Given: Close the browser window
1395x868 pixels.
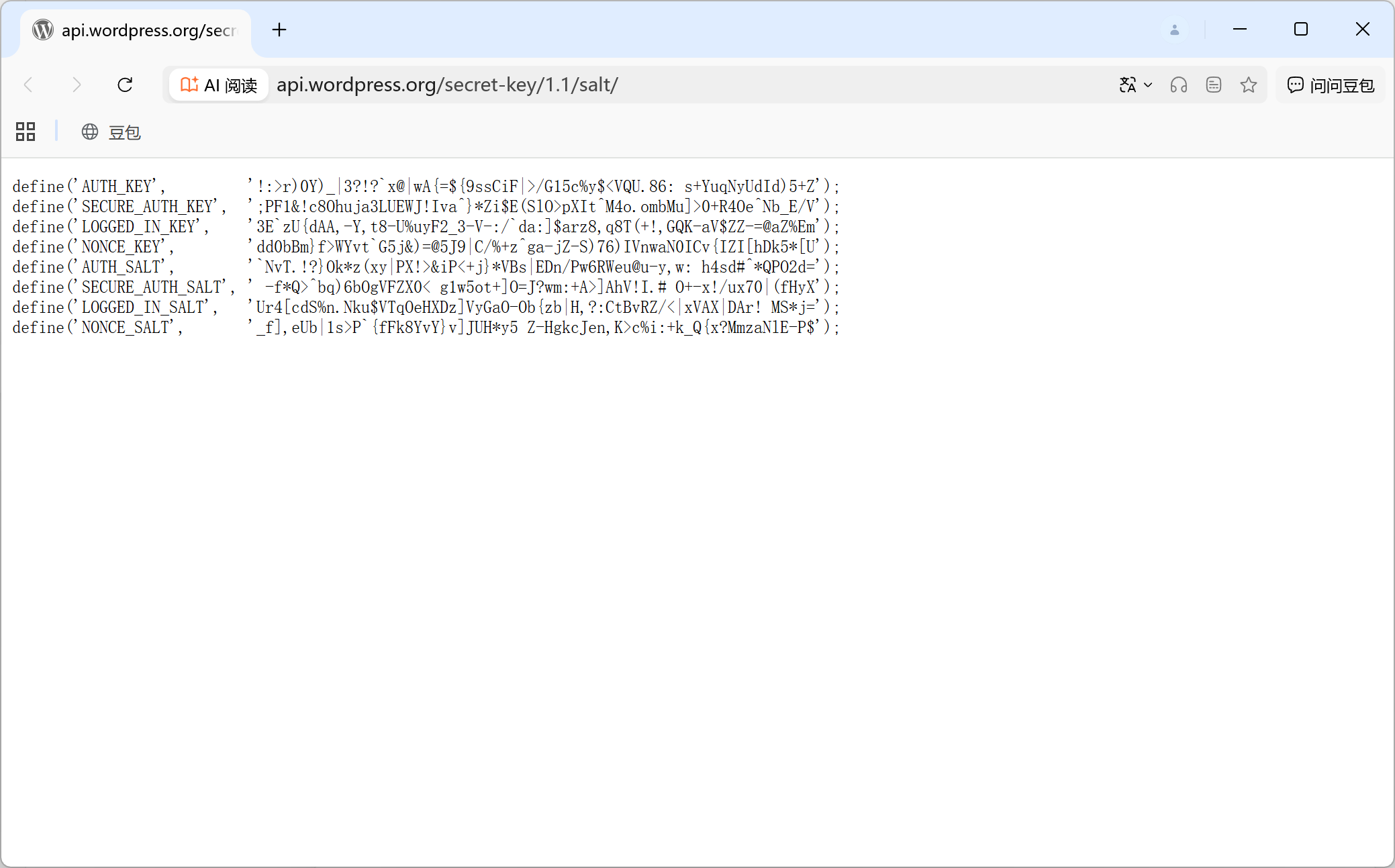Looking at the screenshot, I should click(x=1363, y=30).
